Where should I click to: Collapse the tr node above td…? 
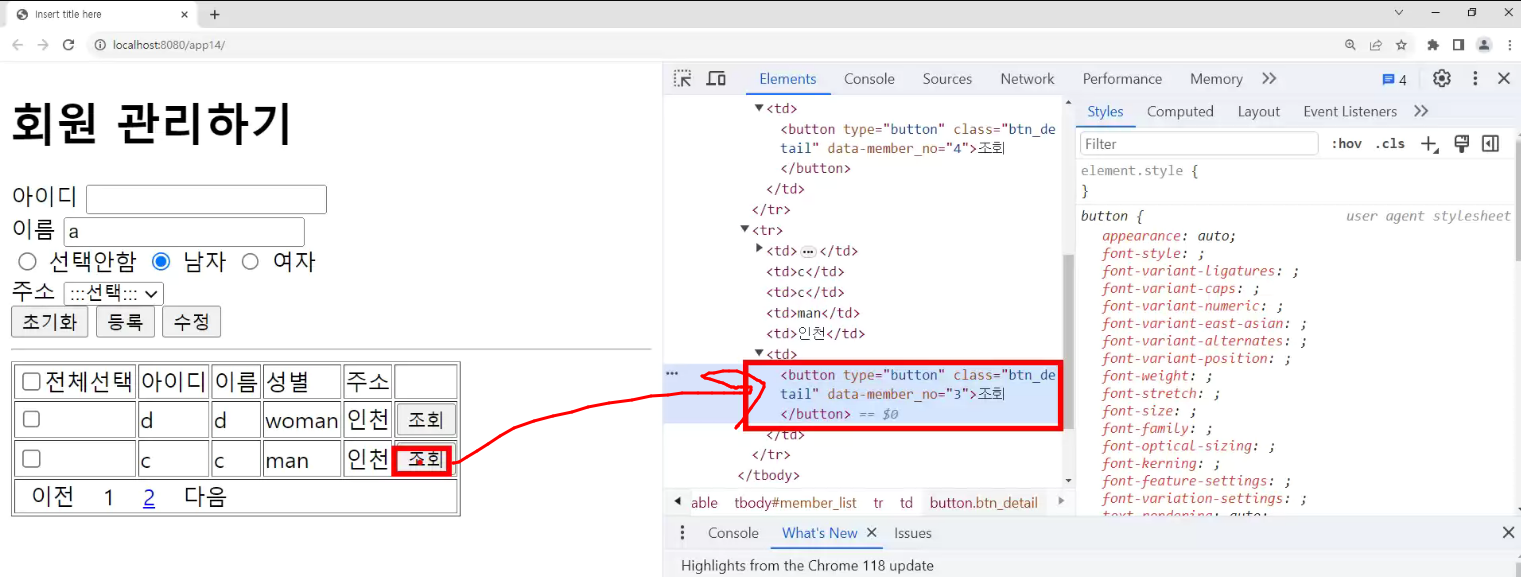click(x=745, y=230)
